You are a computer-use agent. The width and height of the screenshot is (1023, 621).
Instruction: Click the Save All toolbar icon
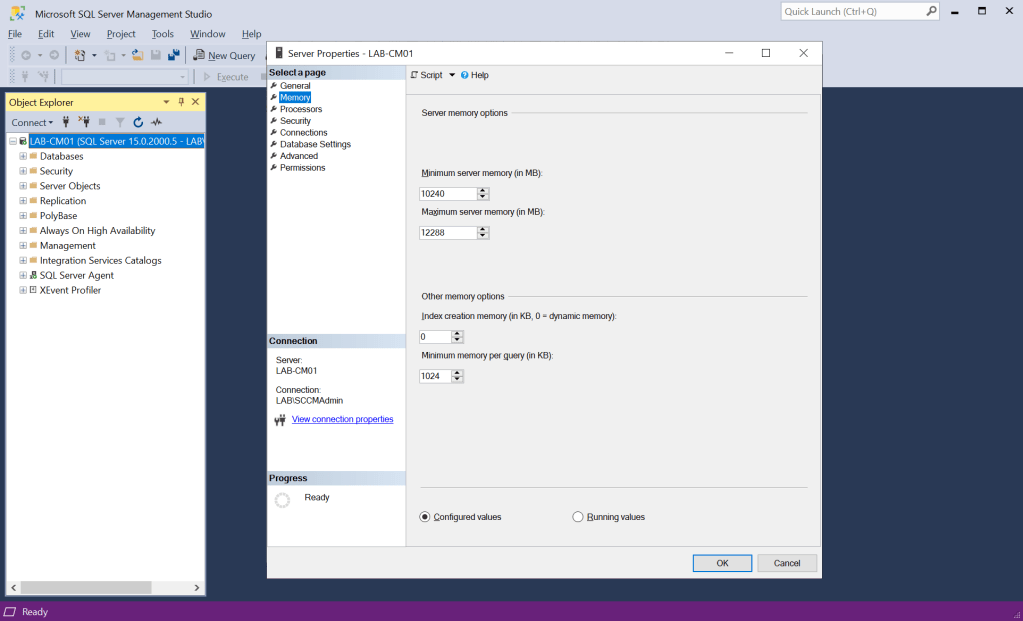pos(173,55)
